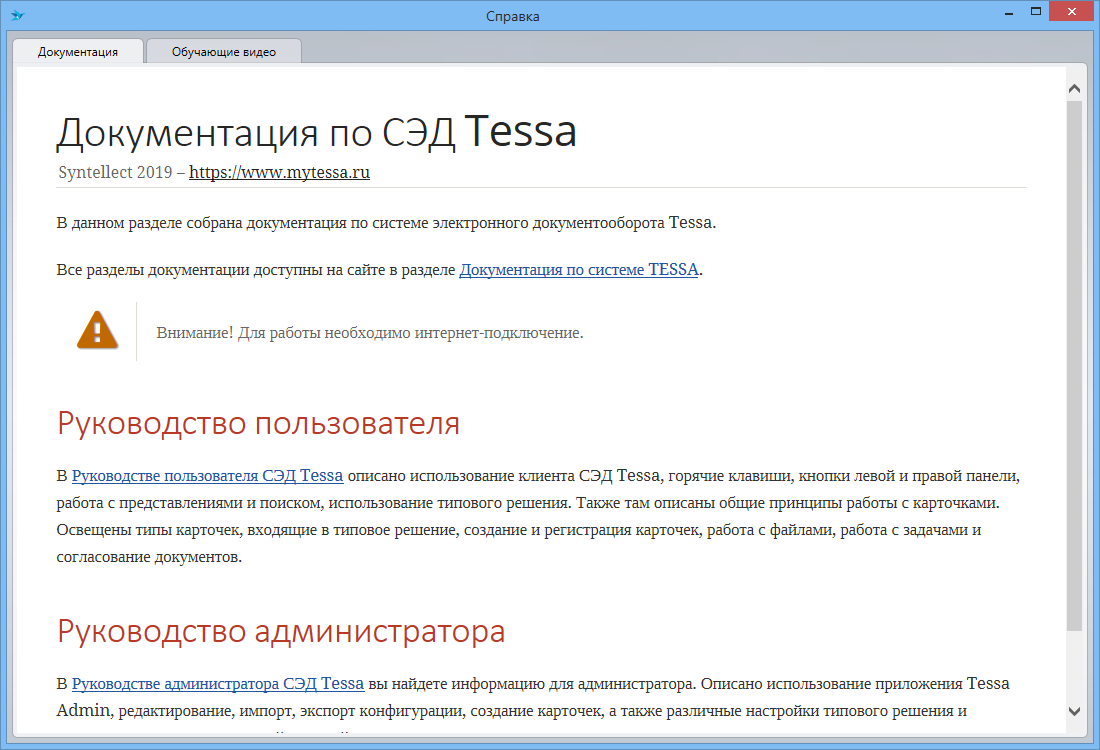Minimize the Справка window

(x=1009, y=13)
